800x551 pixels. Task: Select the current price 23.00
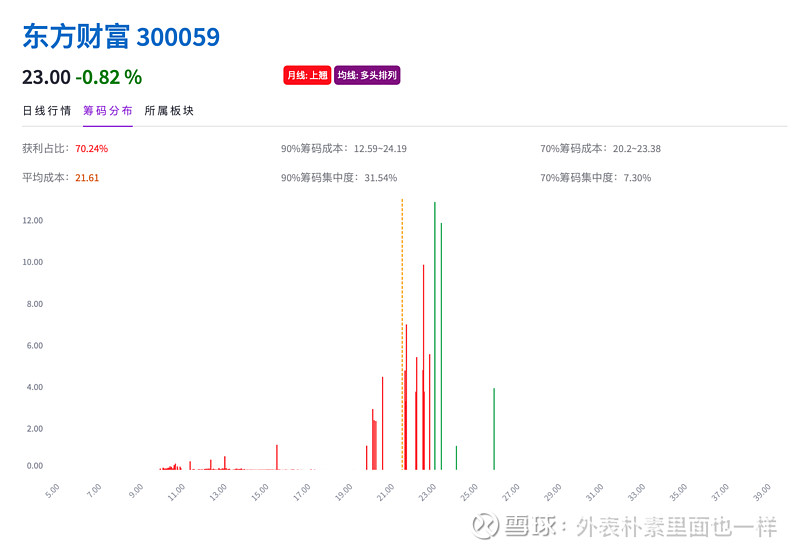(x=46, y=78)
